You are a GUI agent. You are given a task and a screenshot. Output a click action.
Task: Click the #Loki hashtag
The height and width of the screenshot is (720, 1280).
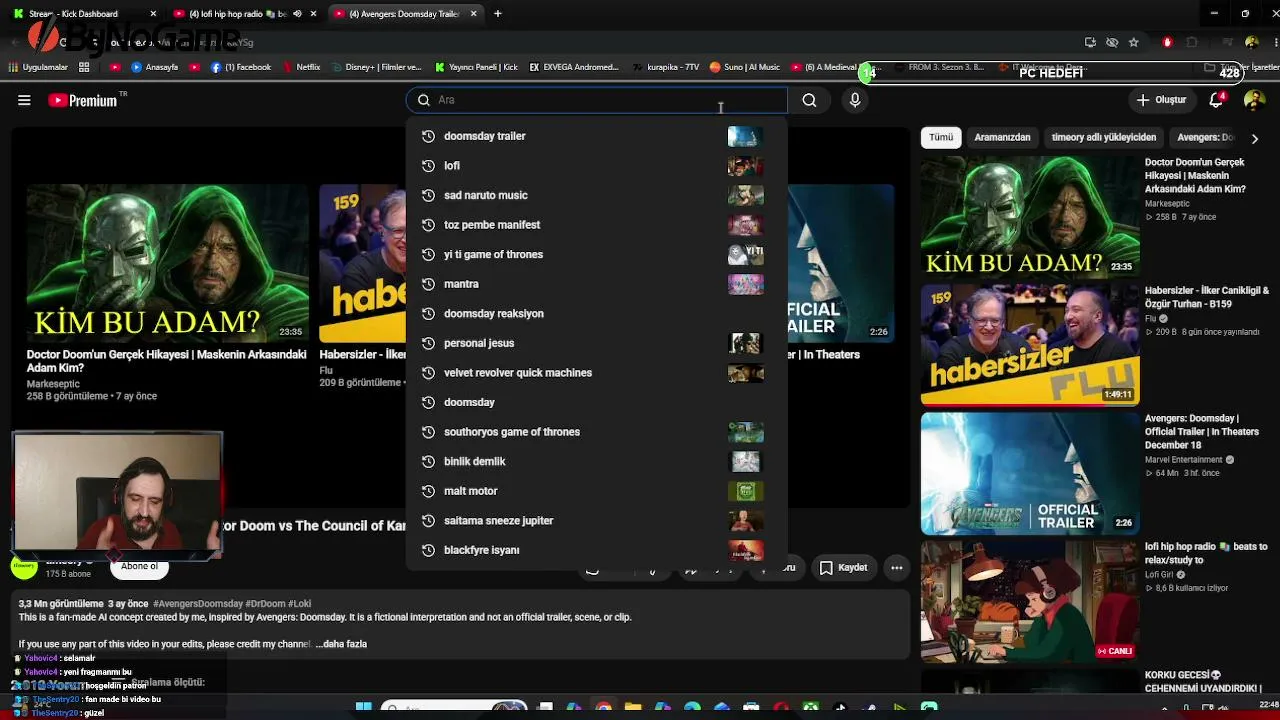pos(300,604)
